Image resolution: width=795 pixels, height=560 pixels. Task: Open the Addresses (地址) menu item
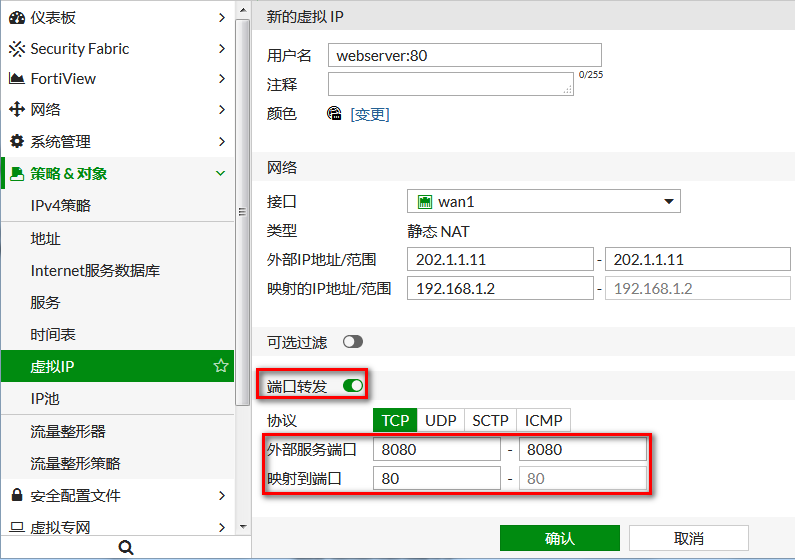[x=118, y=238]
